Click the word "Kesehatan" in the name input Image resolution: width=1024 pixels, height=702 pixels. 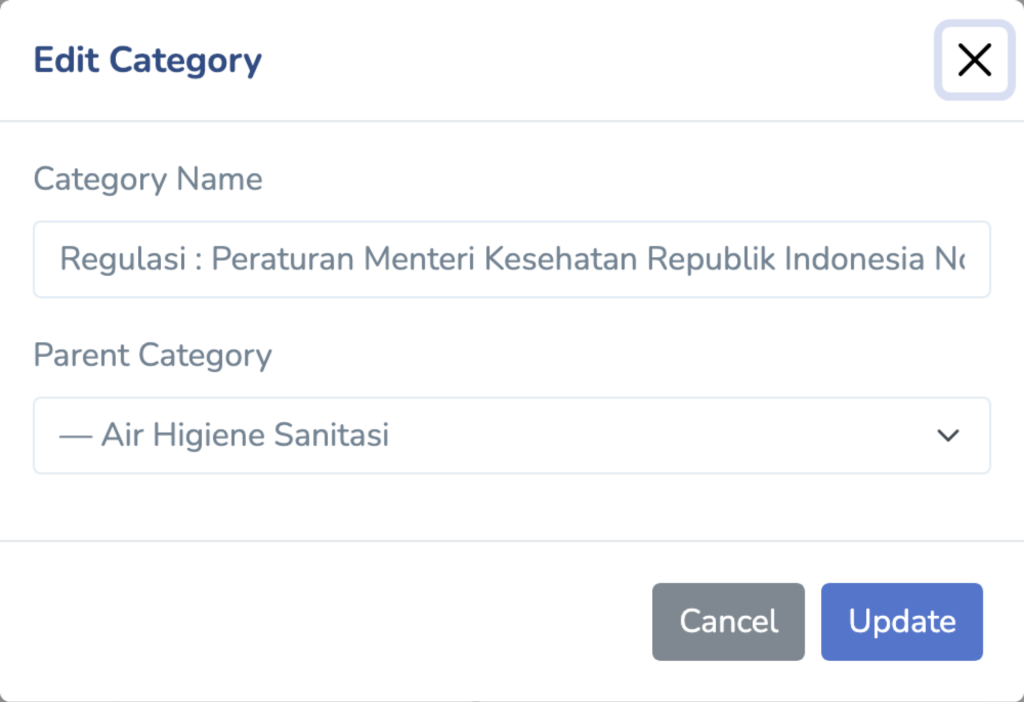point(561,260)
